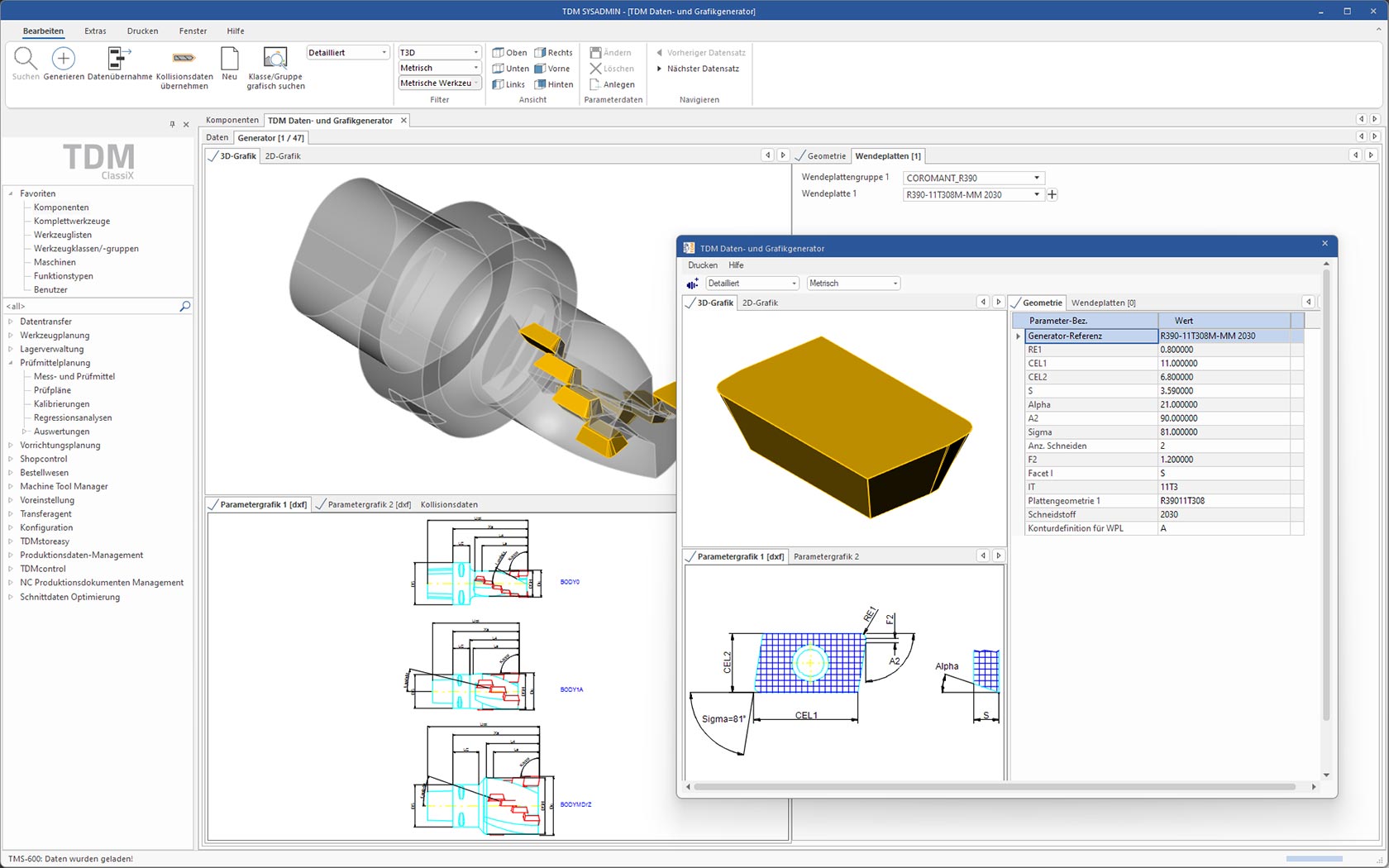Viewport: 1389px width, 868px height.
Task: Open the Metrische Werkzeu filter dropdown
Action: (476, 83)
